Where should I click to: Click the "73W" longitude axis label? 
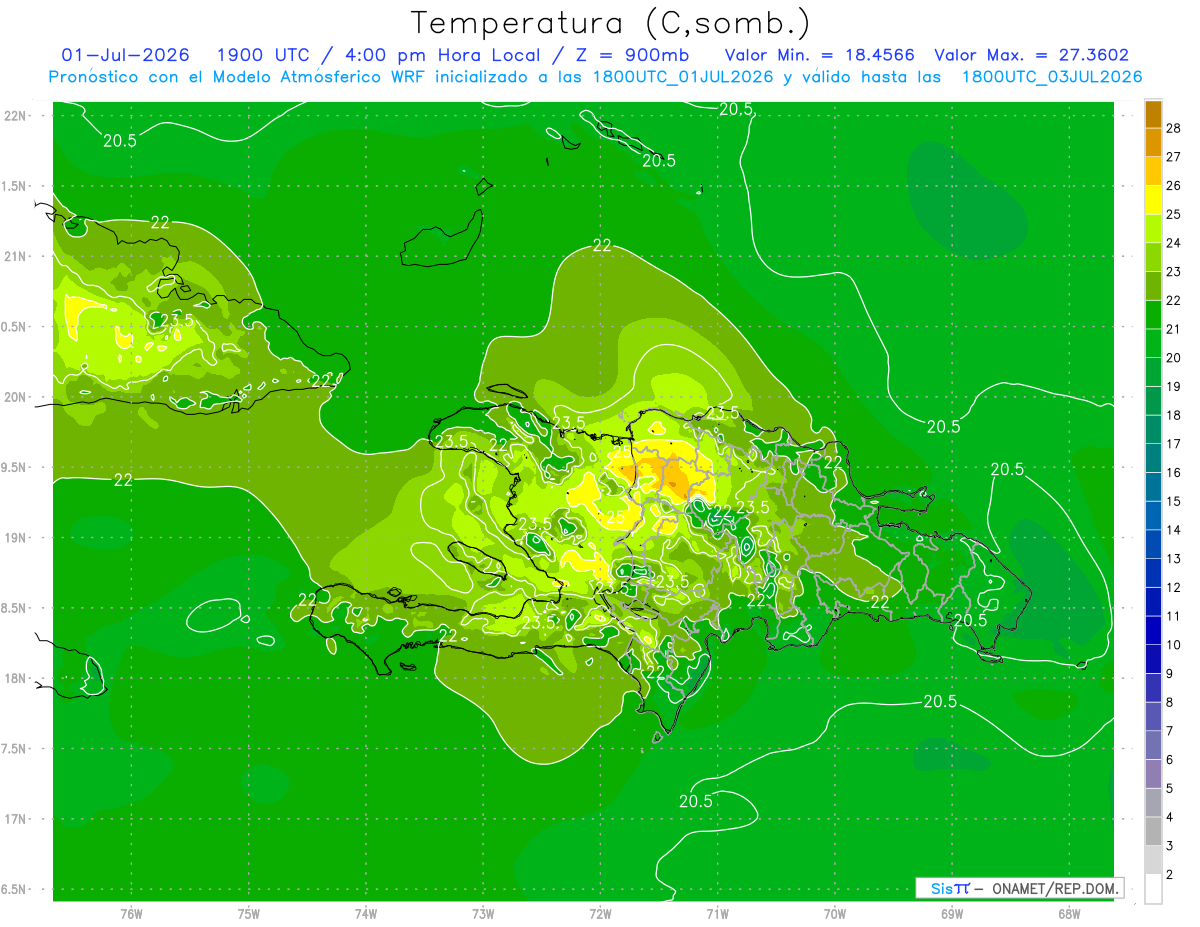click(483, 914)
